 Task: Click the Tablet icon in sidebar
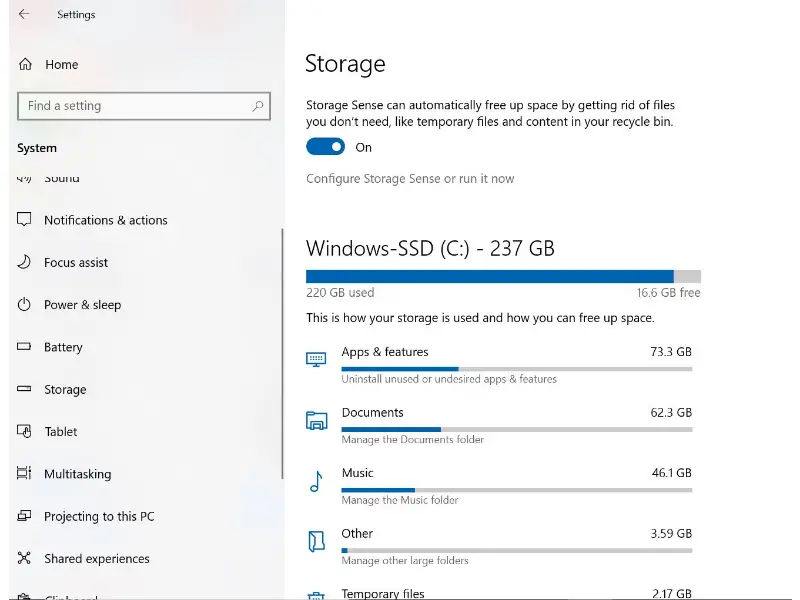pyautogui.click(x=24, y=431)
